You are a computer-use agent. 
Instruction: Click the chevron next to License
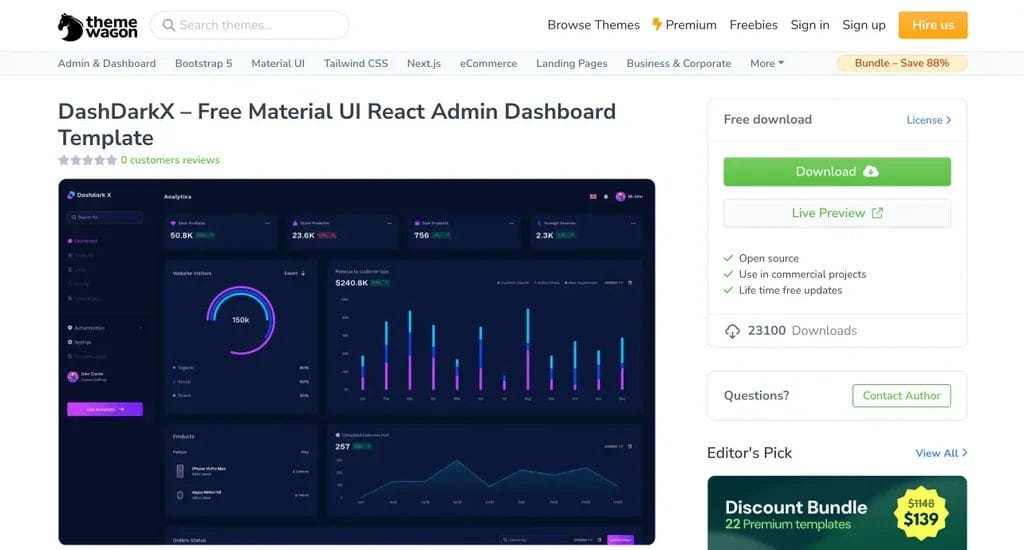pyautogui.click(x=948, y=120)
